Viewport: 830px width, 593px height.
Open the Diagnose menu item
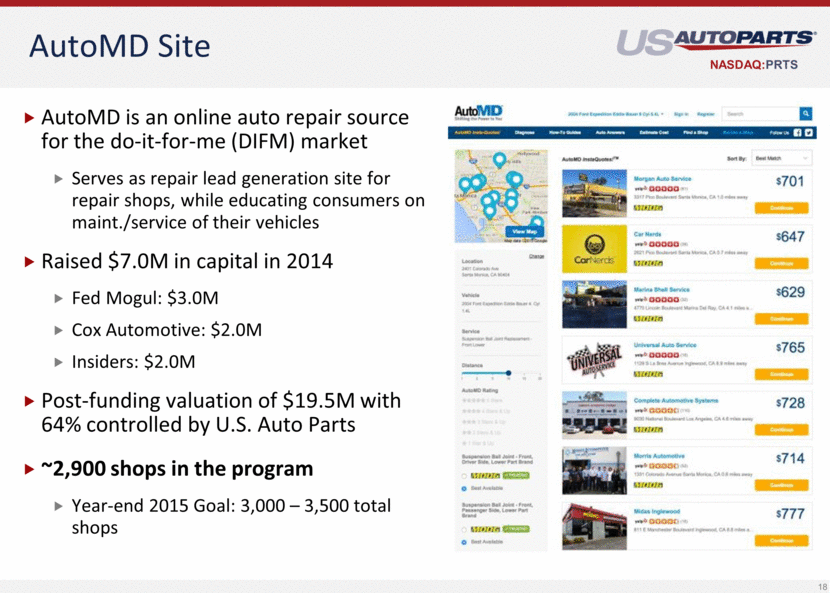pyautogui.click(x=525, y=132)
